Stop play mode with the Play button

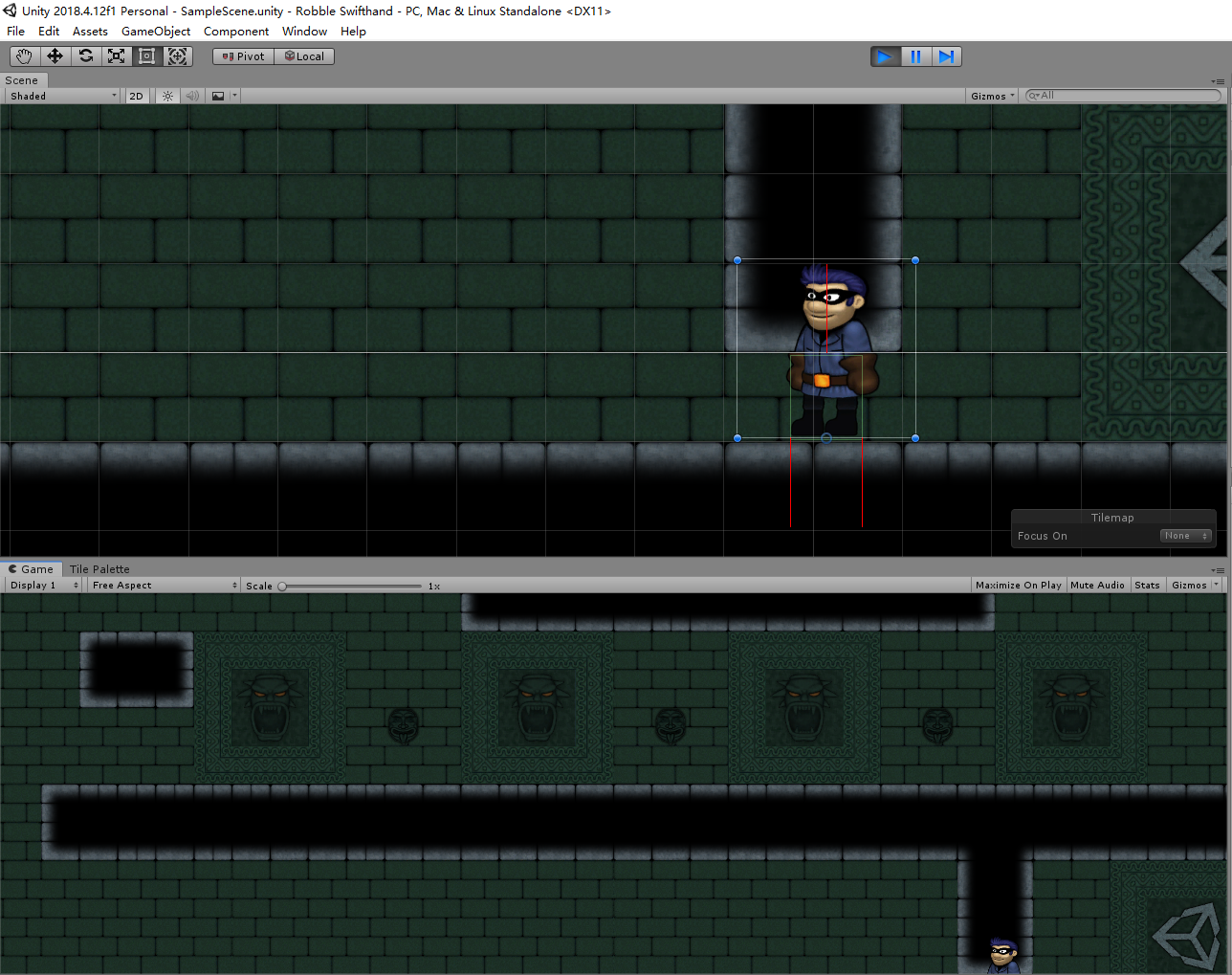click(885, 56)
